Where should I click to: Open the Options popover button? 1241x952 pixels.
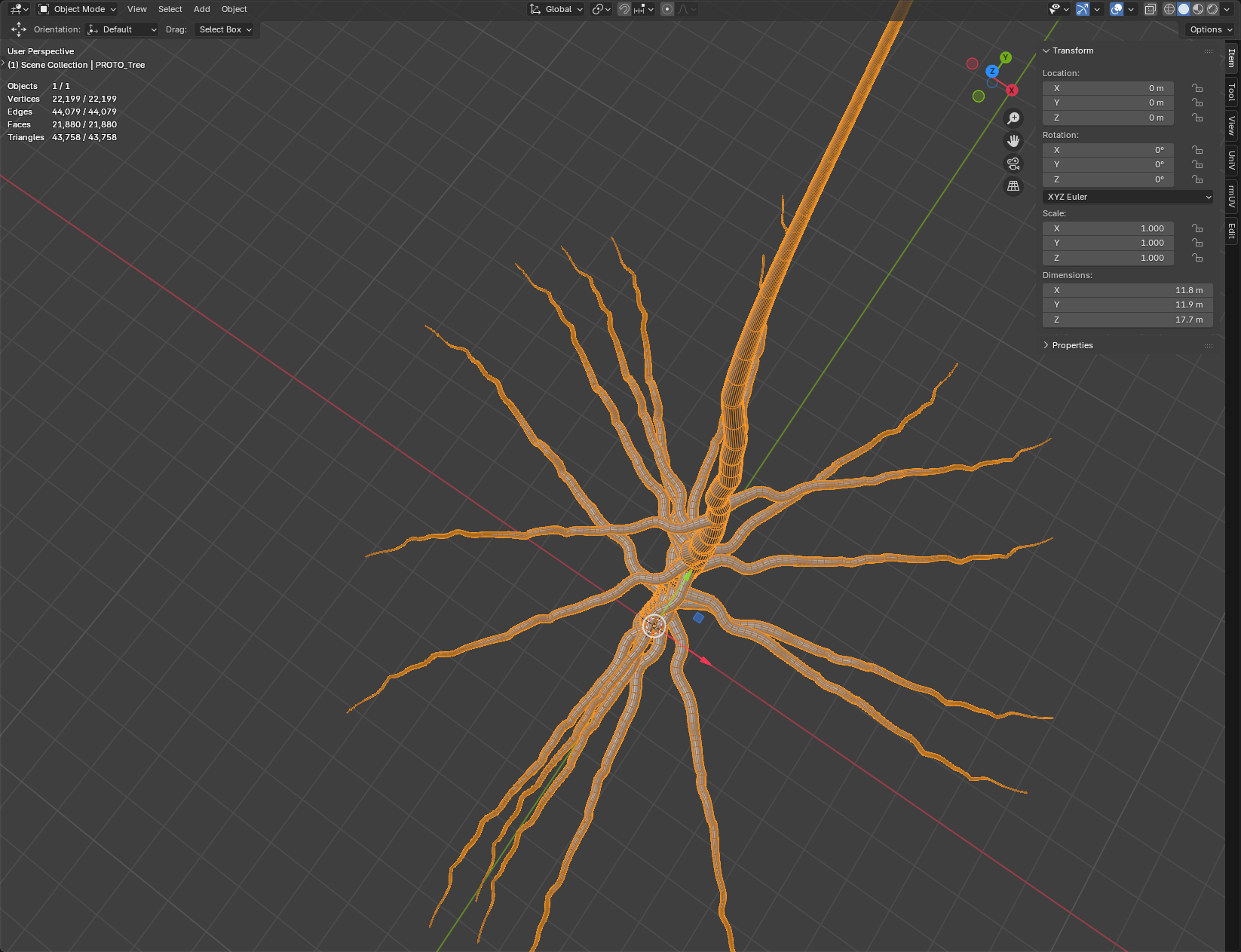click(x=1210, y=29)
